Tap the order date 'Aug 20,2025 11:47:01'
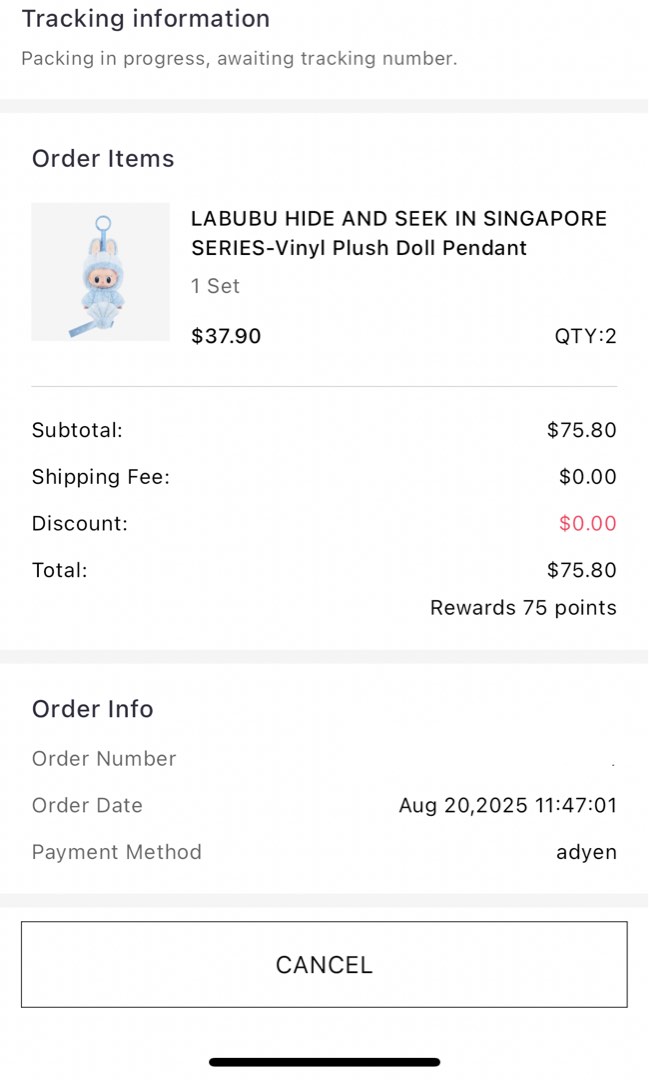The height and width of the screenshot is (1080, 649). tap(507, 806)
